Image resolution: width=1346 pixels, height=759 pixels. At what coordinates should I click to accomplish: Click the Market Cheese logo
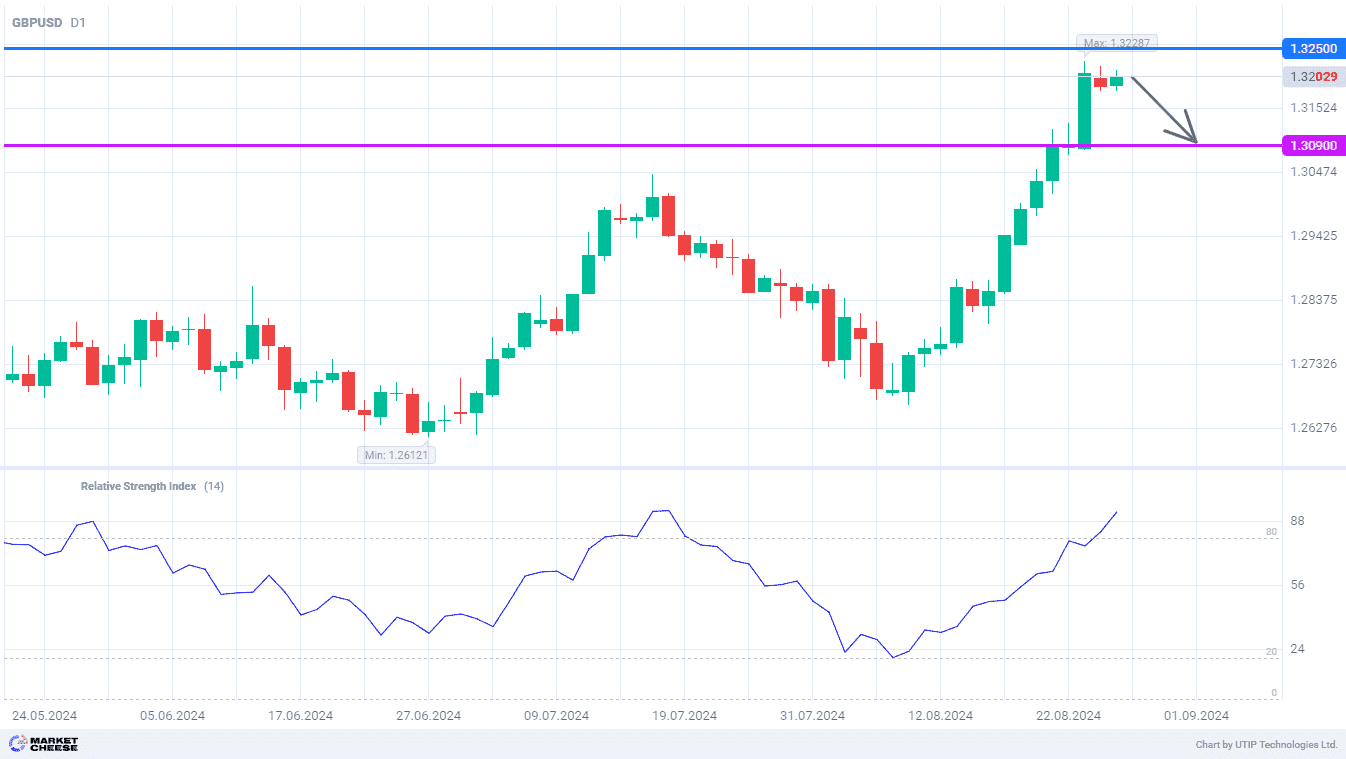[x=43, y=744]
